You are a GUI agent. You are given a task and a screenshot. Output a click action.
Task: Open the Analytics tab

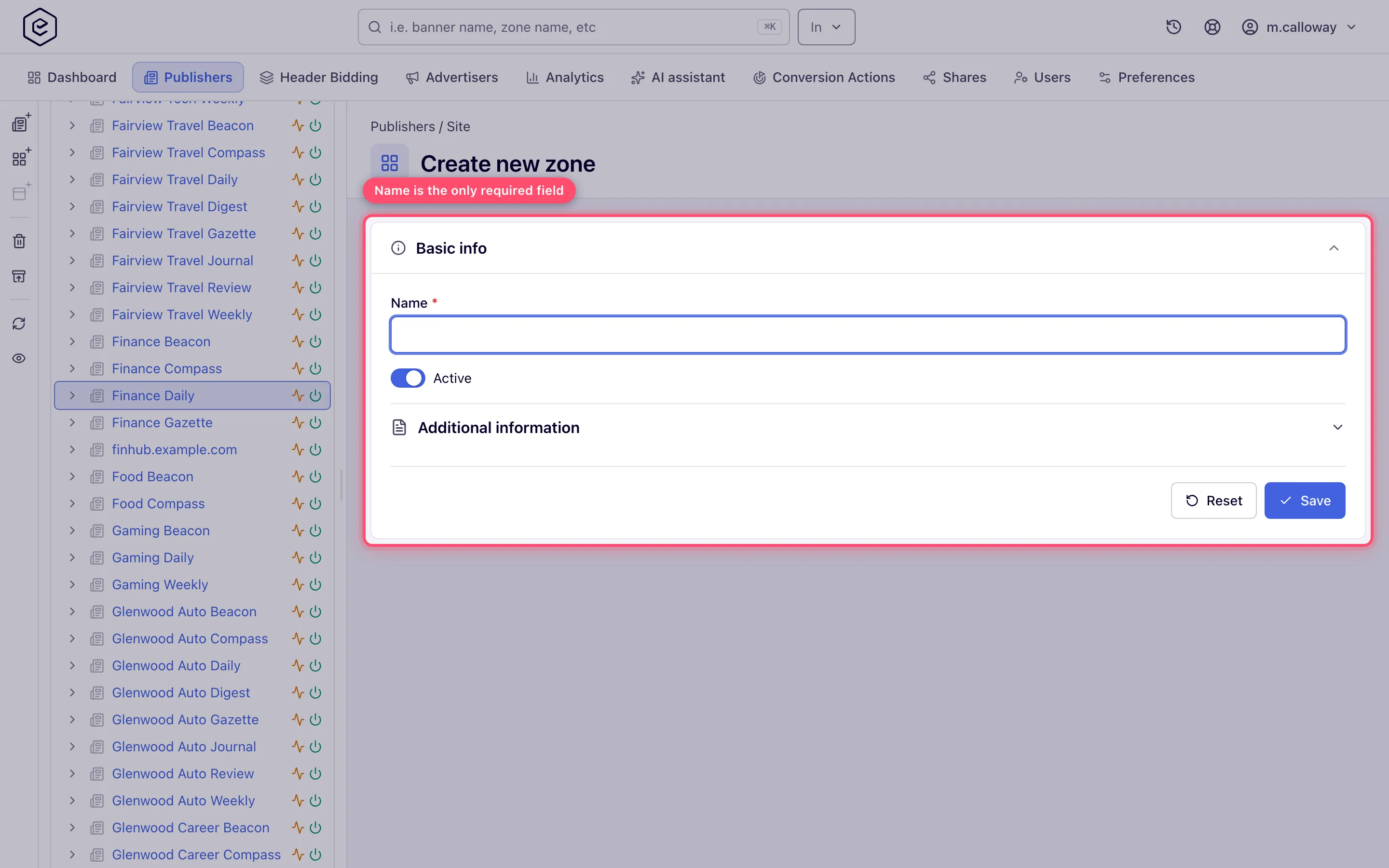tap(565, 78)
